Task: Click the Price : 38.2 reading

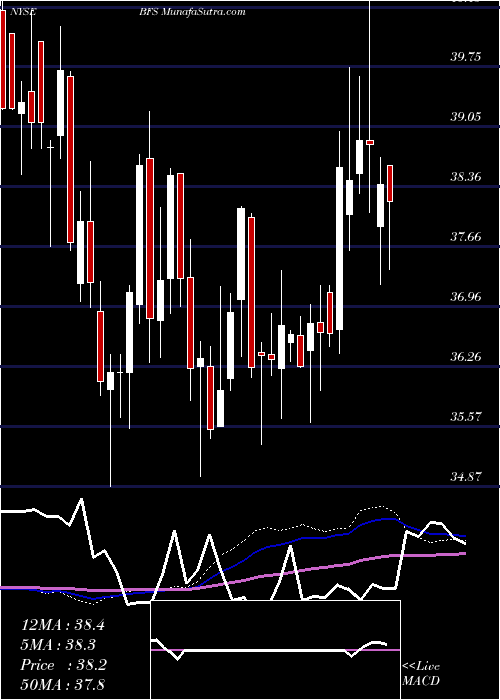Action: (63, 665)
